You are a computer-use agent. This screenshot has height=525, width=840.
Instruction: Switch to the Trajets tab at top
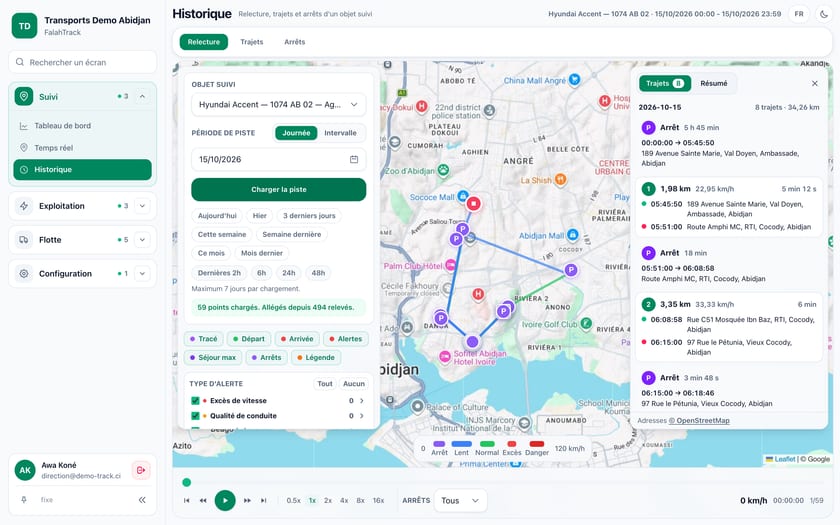coord(252,42)
